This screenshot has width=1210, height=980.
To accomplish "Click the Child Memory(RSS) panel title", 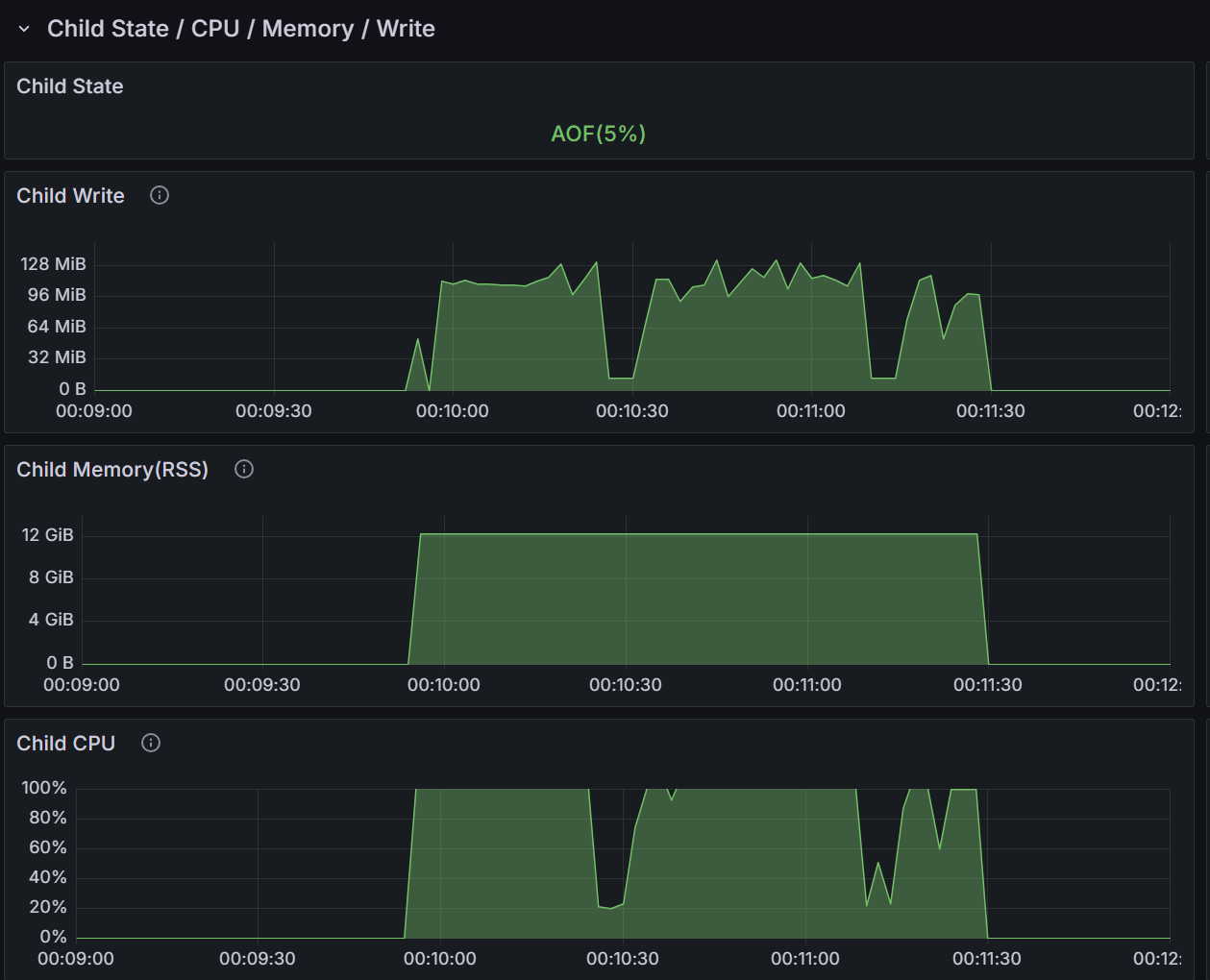I will coord(112,470).
